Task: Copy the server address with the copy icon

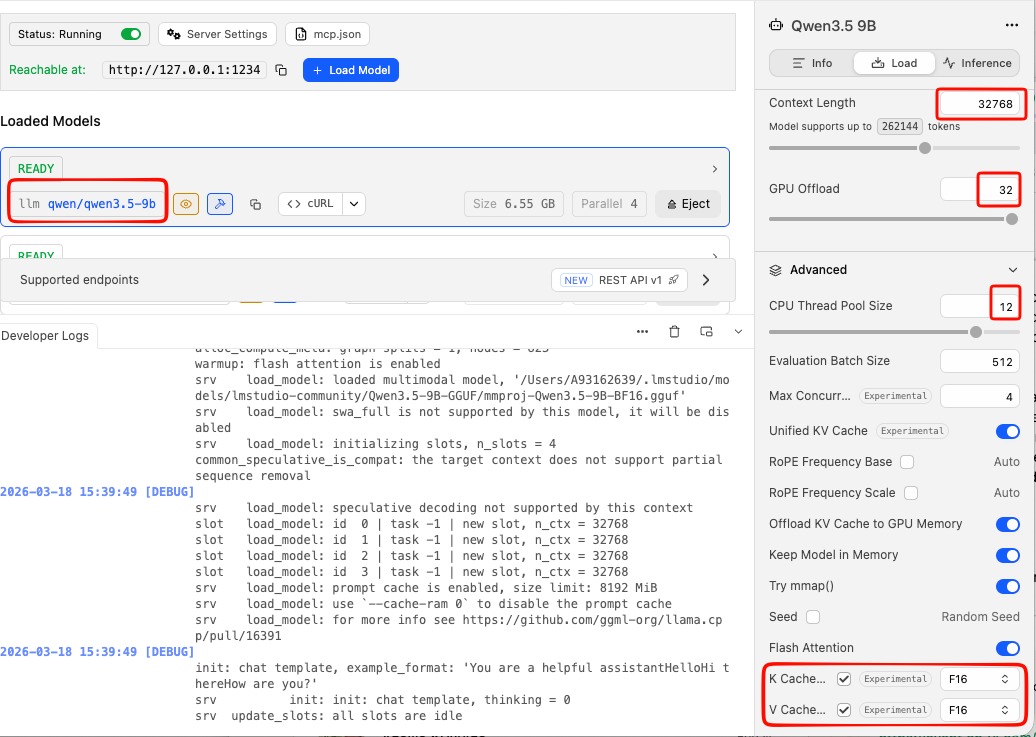Action: click(280, 70)
